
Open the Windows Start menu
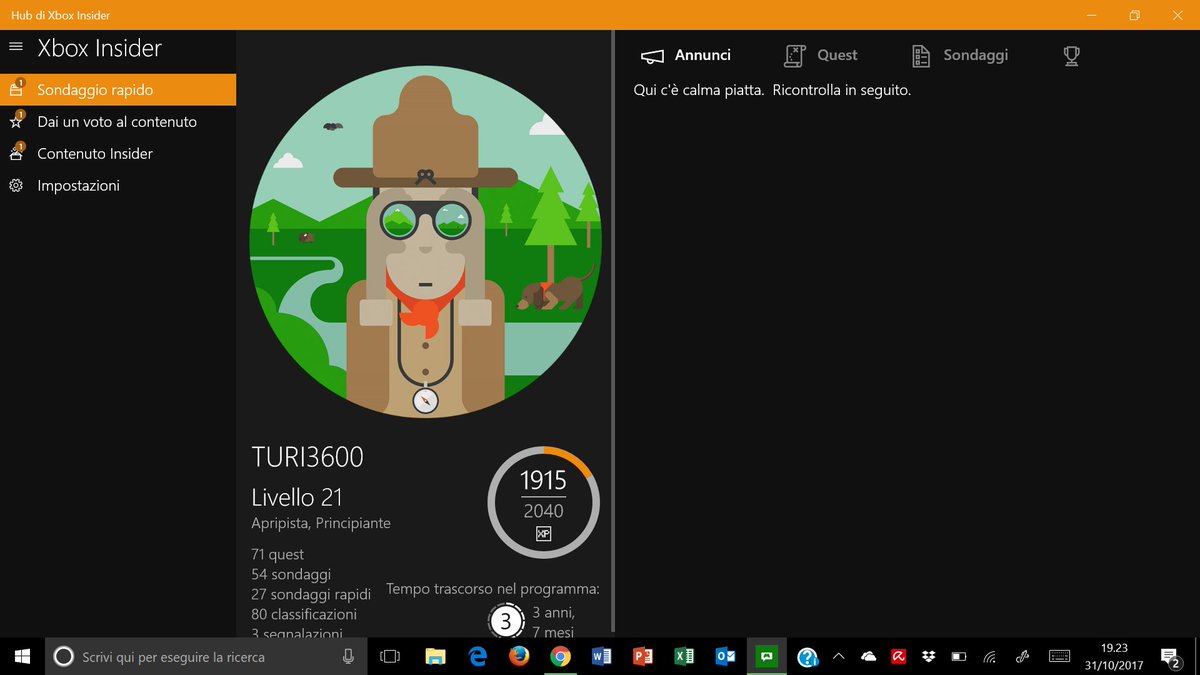coord(22,656)
